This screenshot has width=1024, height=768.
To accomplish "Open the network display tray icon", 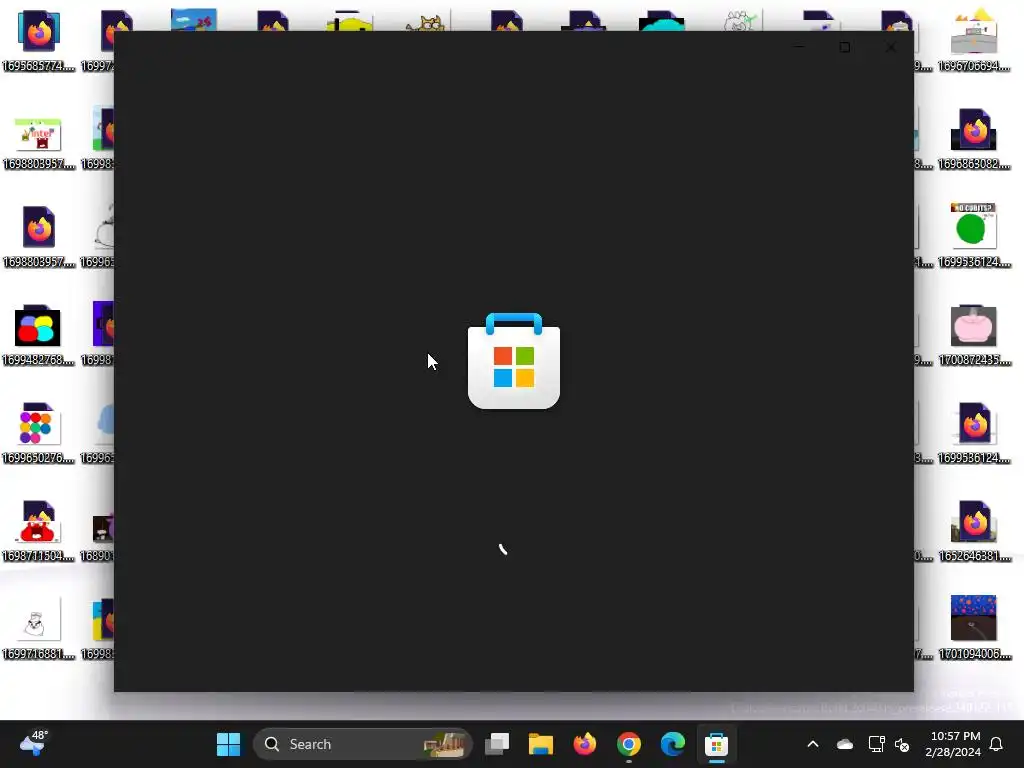I will click(876, 744).
